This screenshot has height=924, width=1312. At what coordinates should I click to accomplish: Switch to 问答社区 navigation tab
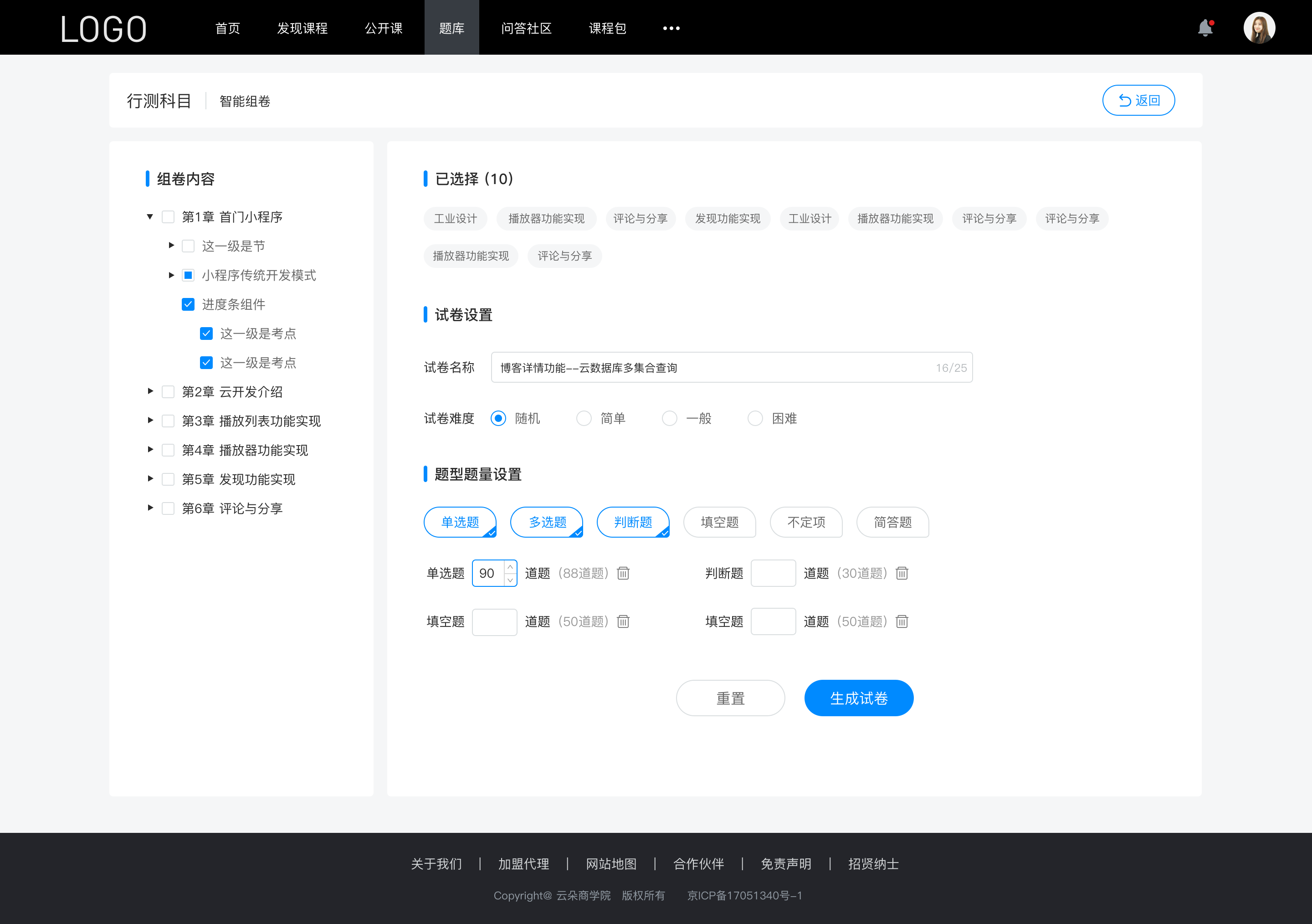523,27
